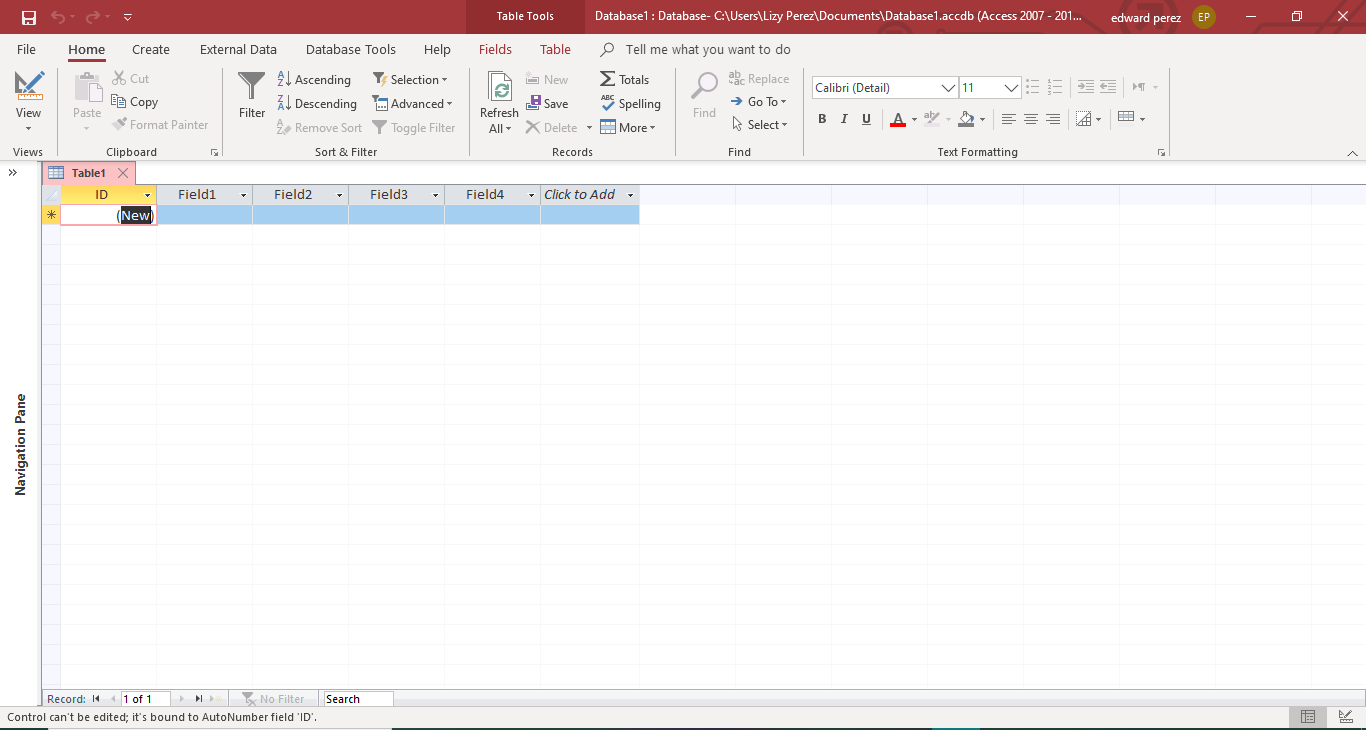
Task: Open the Go To dropdown
Action: (x=759, y=102)
